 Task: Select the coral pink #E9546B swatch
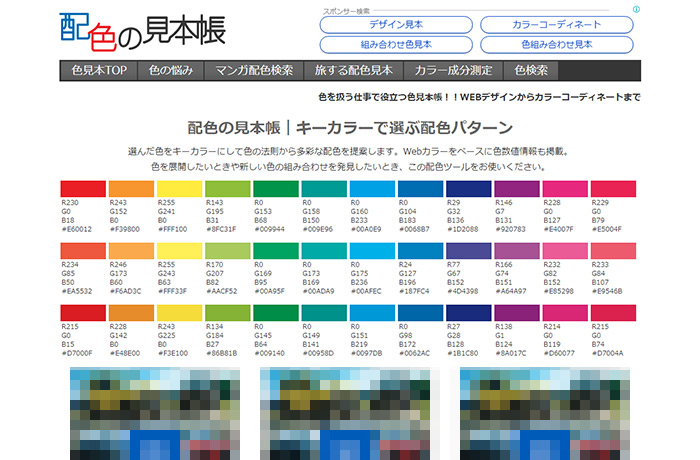613,251
